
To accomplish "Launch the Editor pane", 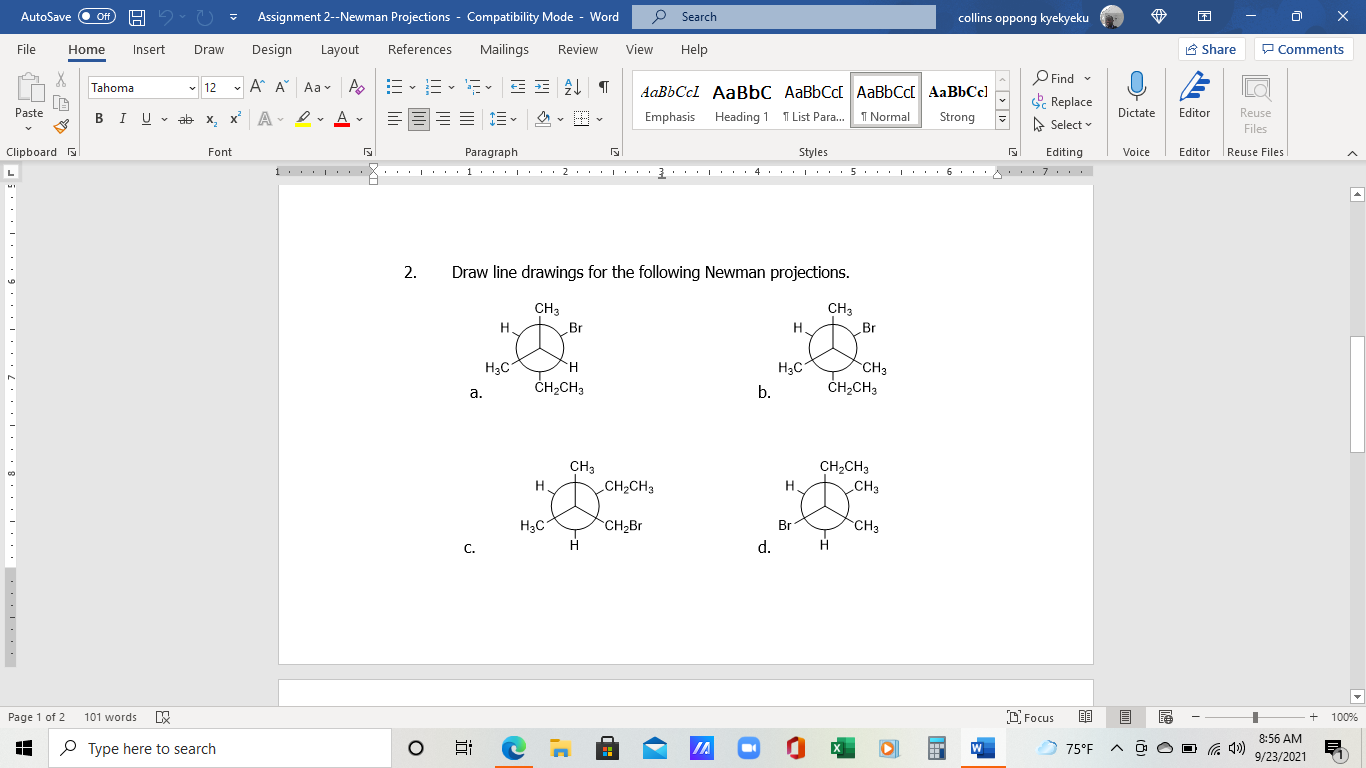I will click(1194, 98).
